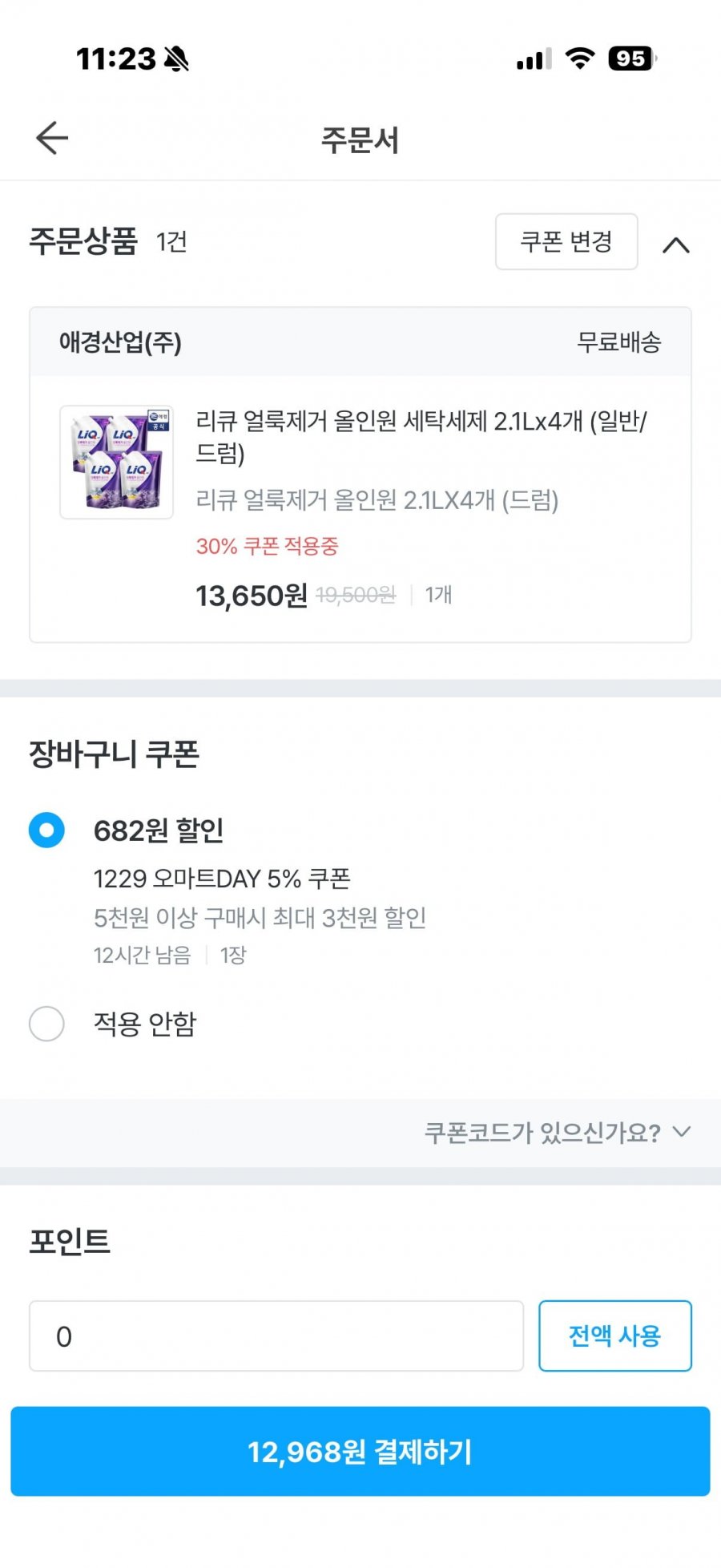Viewport: 721px width, 1568px height.
Task: Select the 682원 할인 coupon radio
Action: coord(46,830)
